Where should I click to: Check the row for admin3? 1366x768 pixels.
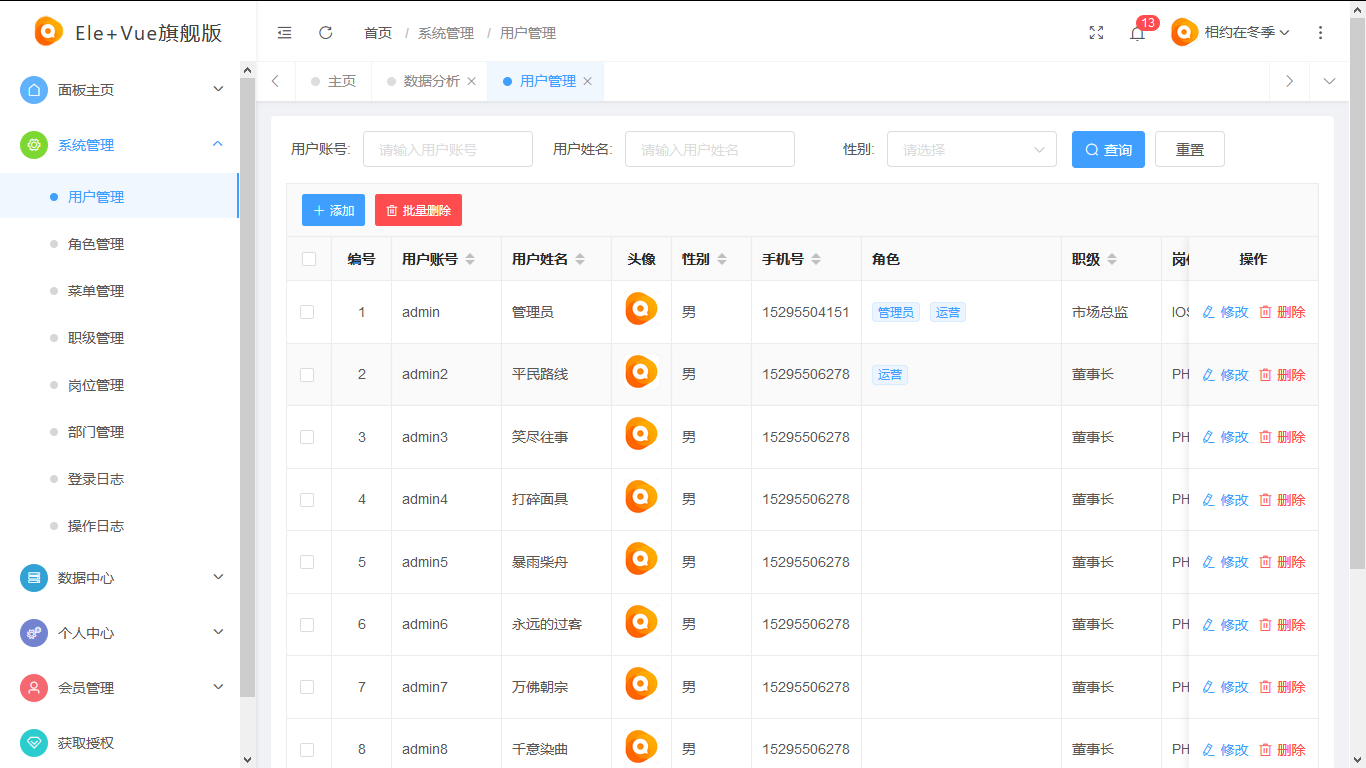point(307,437)
